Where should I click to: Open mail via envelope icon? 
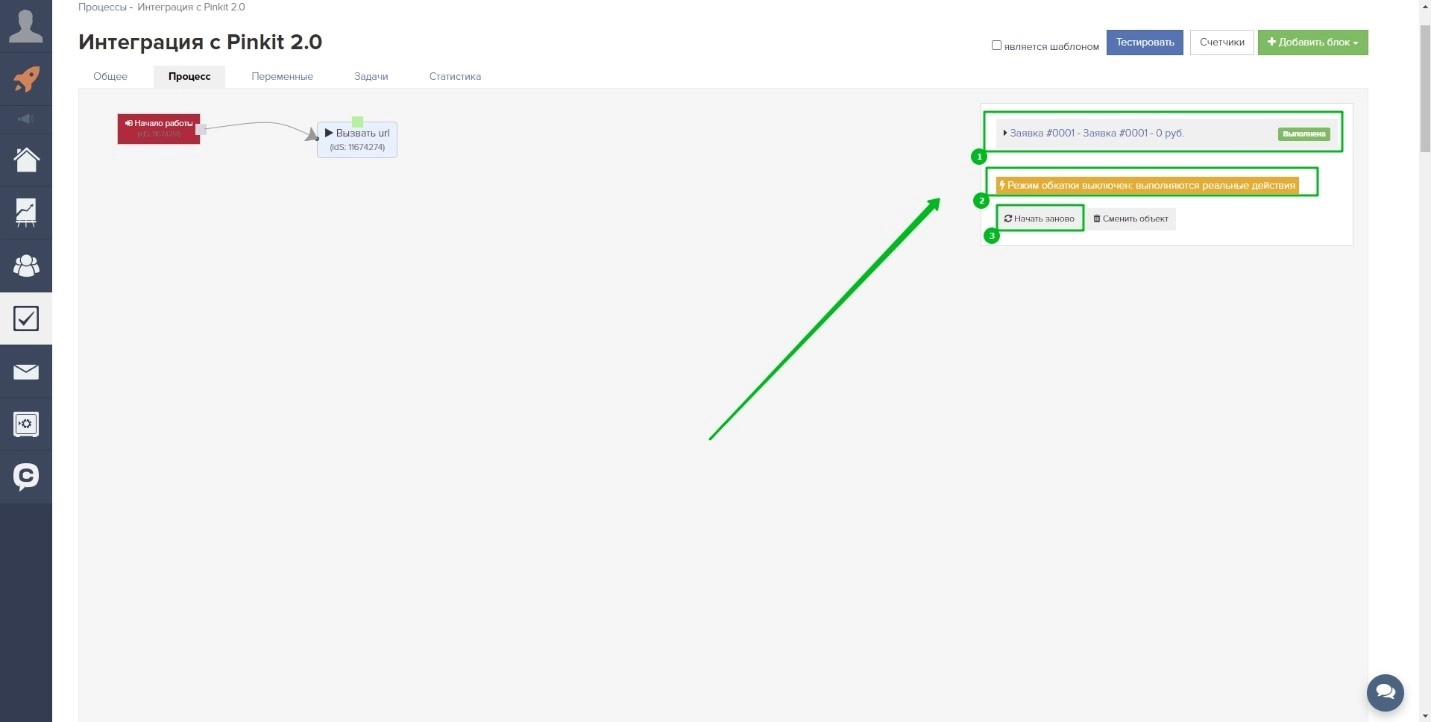26,372
